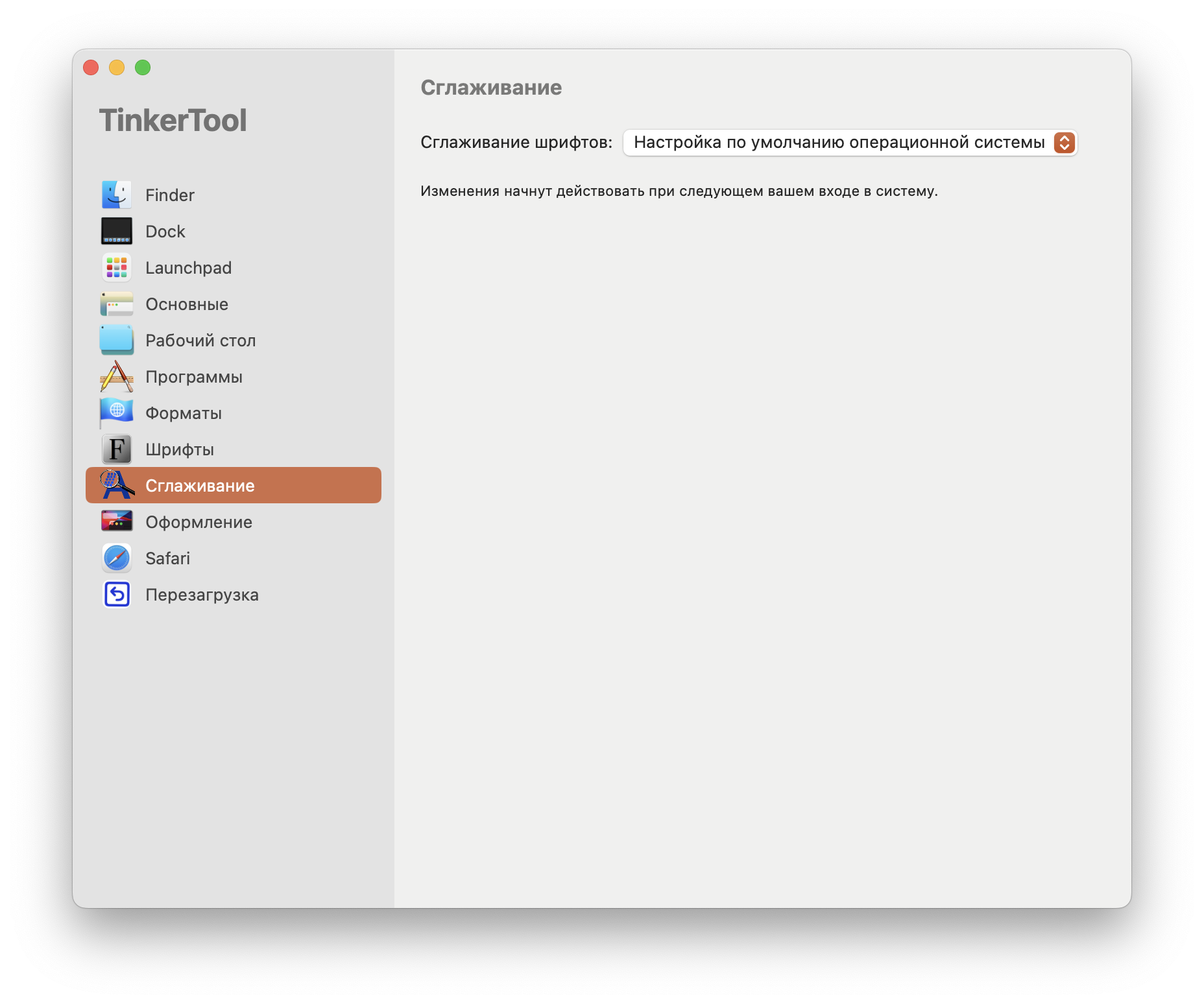Choose the Safari label
Screen dimensions: 1204x1004
168,558
